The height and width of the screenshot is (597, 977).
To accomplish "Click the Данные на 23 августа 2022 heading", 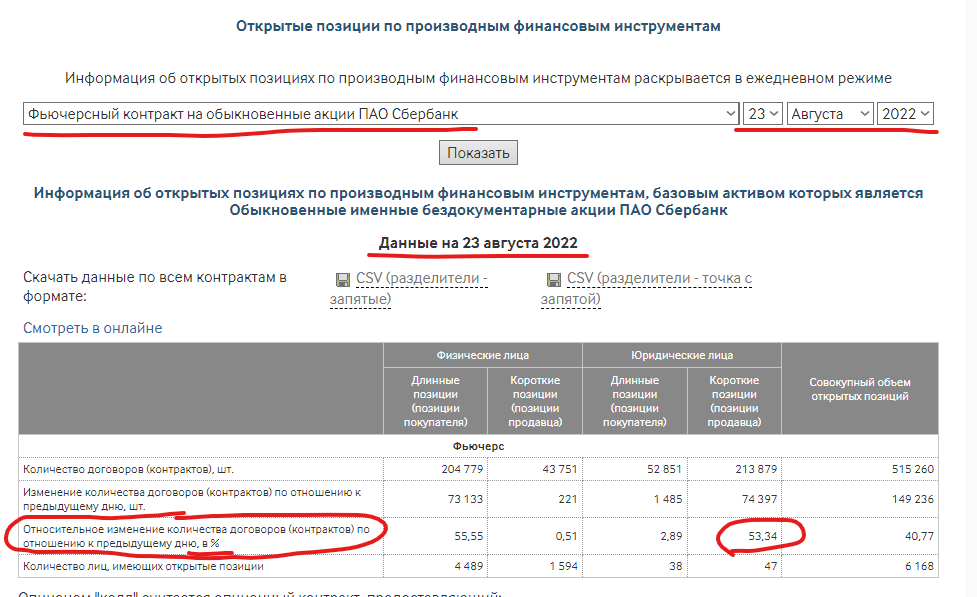I will coord(478,243).
